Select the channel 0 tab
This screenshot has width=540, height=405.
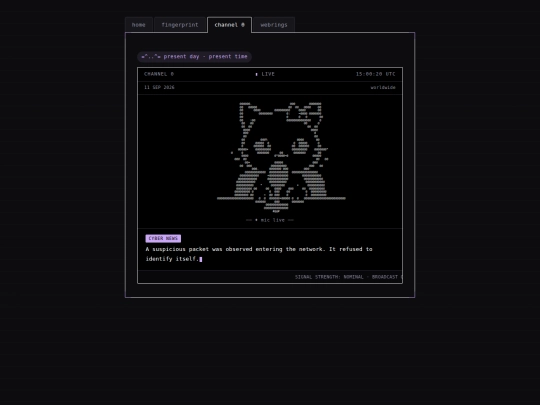point(229,25)
